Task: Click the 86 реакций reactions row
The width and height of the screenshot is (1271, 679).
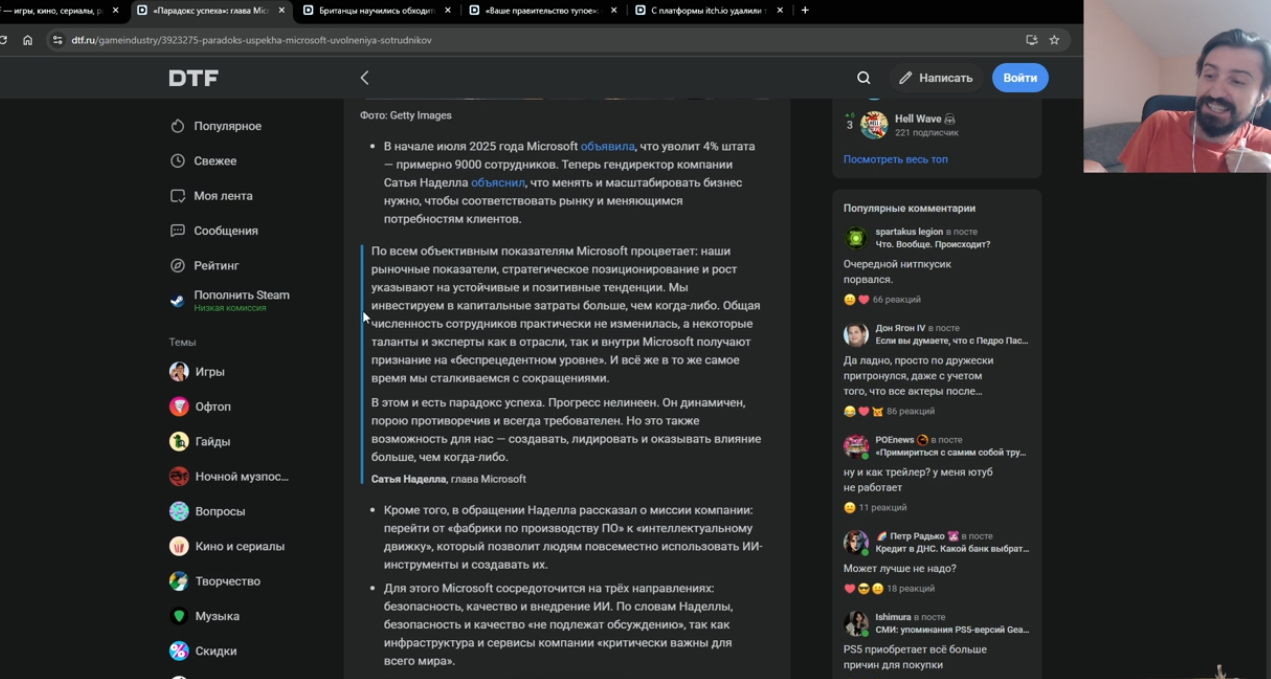Action: (x=889, y=412)
